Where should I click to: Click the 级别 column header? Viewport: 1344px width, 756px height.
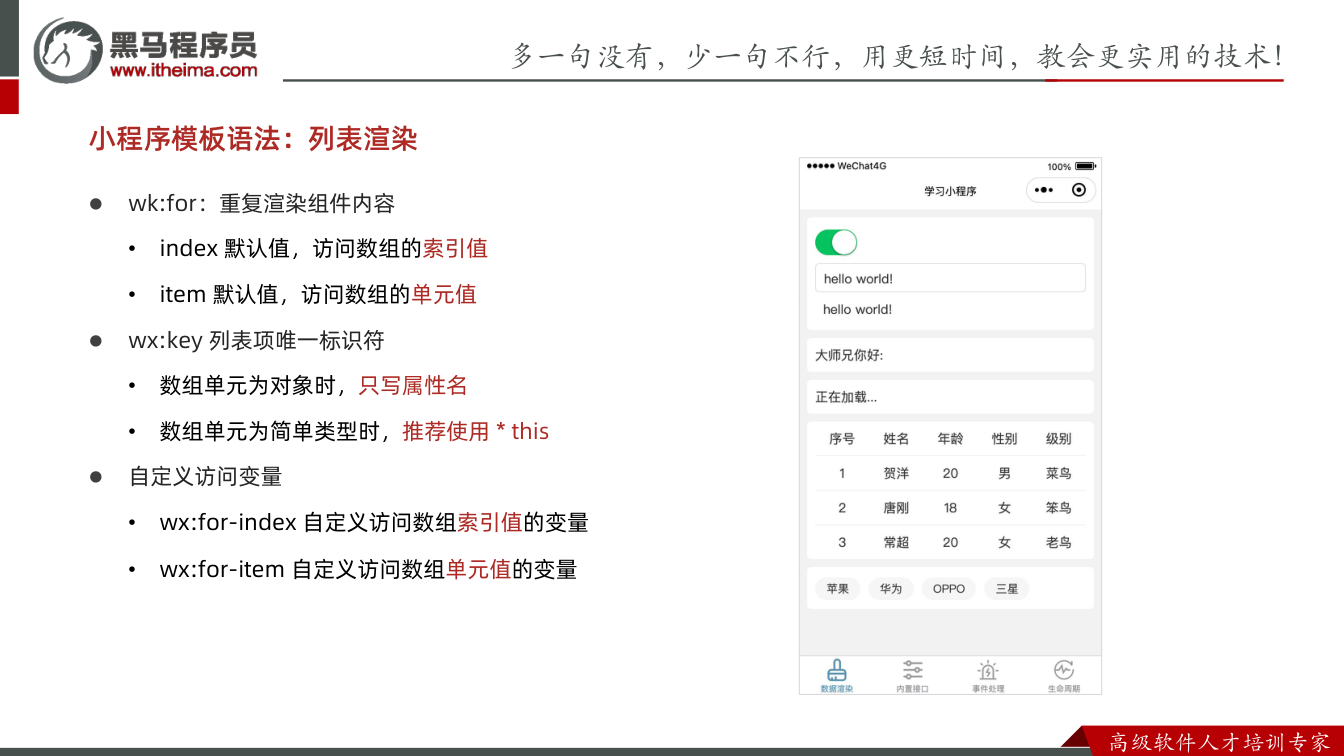click(x=1059, y=439)
